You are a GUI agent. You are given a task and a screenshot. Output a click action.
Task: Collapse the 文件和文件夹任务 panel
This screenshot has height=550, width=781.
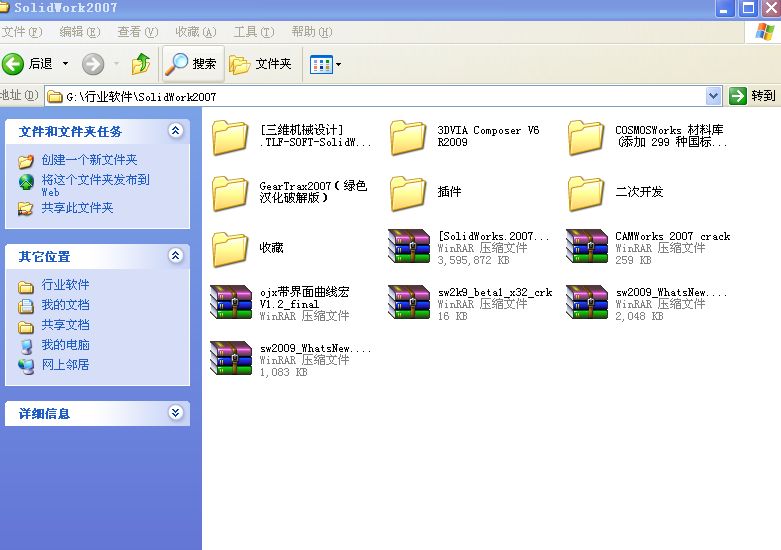175,131
